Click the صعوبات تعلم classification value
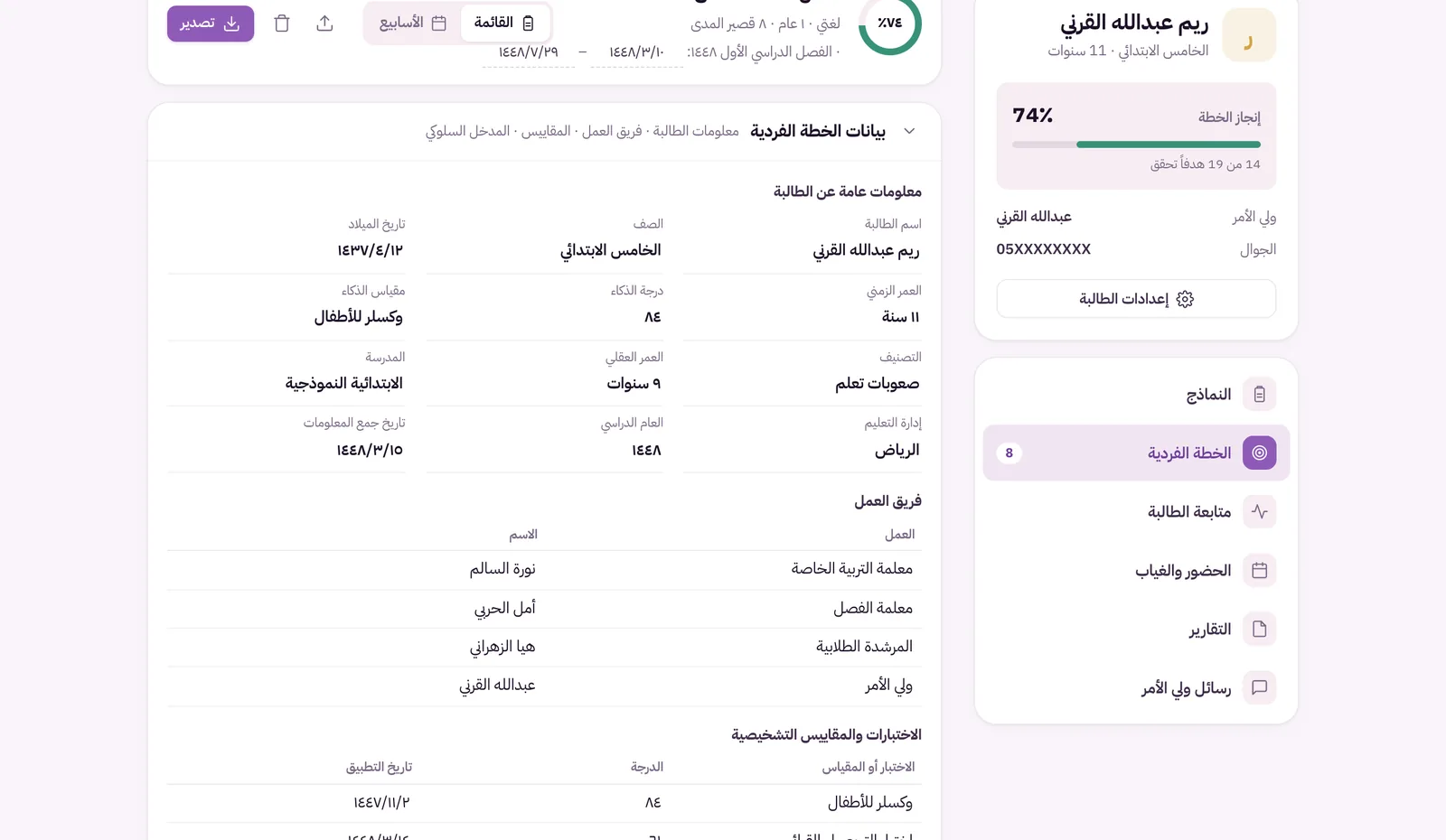 pos(878,384)
